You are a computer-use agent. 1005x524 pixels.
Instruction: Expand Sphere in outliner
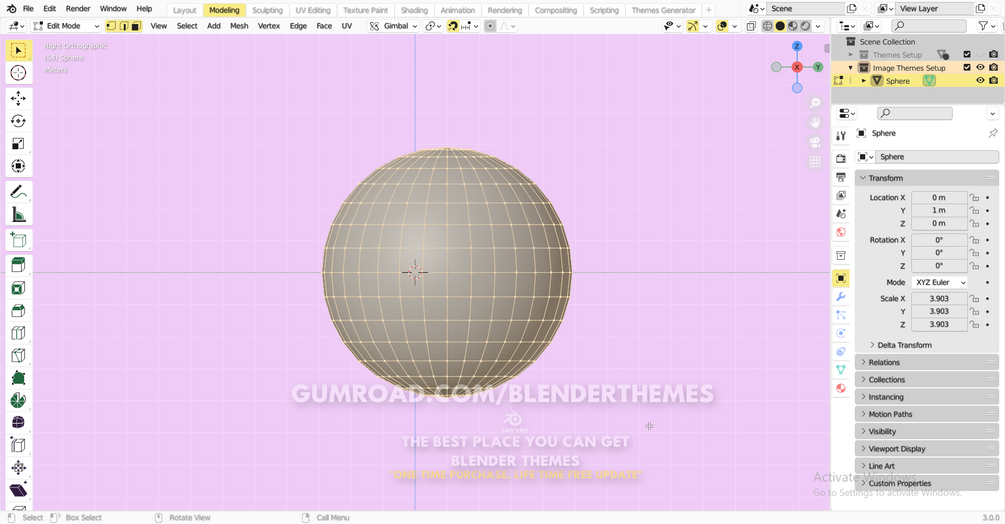(864, 81)
